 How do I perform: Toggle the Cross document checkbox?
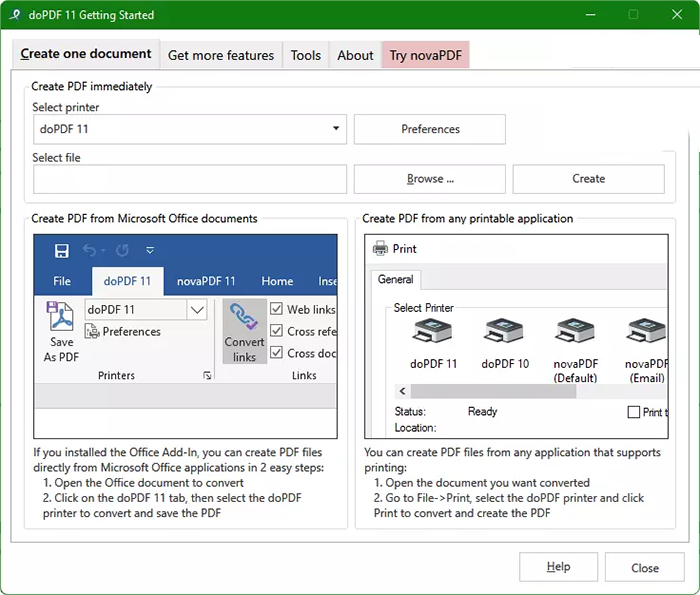(x=276, y=353)
